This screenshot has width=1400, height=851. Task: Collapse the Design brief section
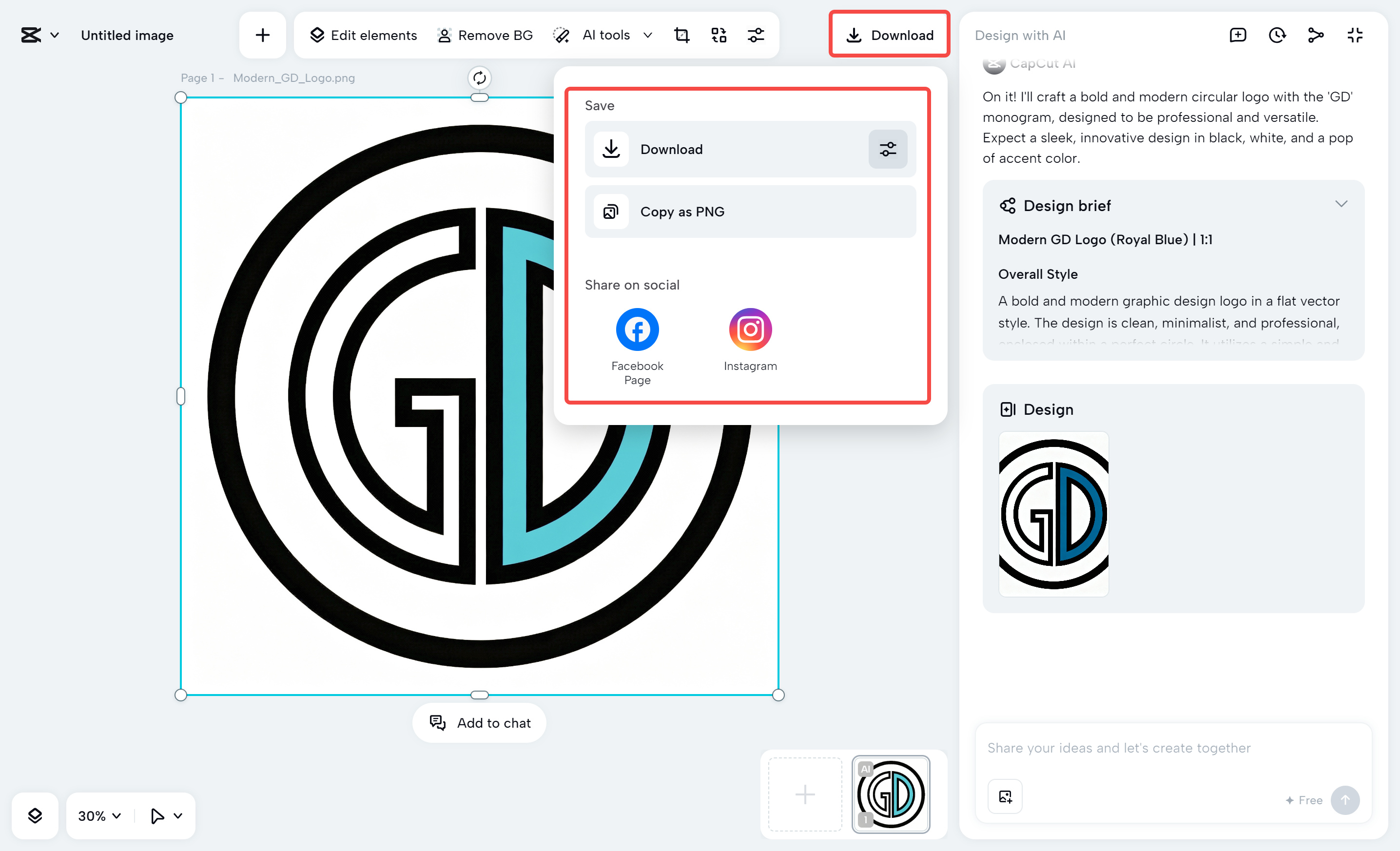coord(1341,204)
